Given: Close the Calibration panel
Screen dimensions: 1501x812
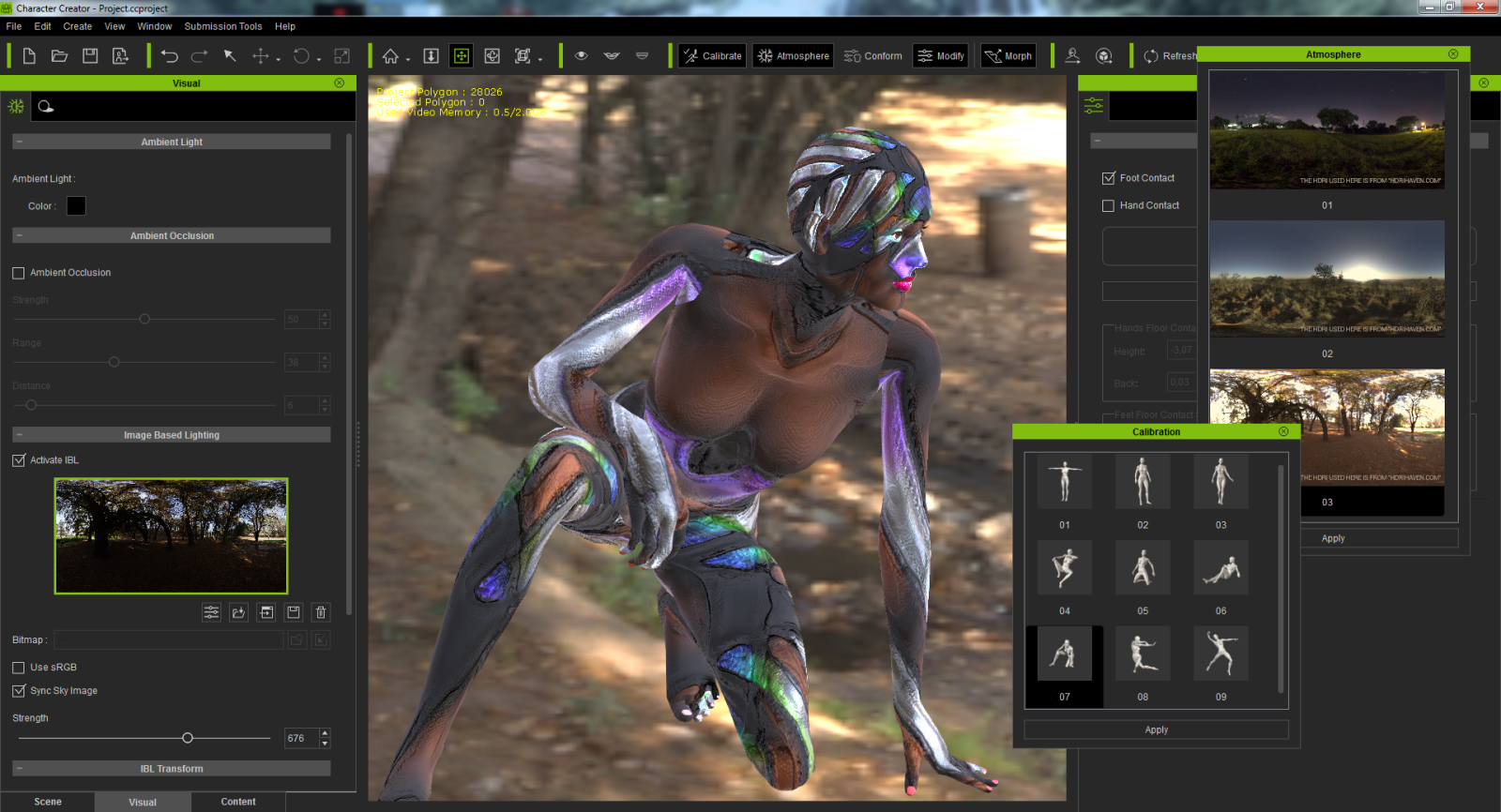Looking at the screenshot, I should (1283, 432).
